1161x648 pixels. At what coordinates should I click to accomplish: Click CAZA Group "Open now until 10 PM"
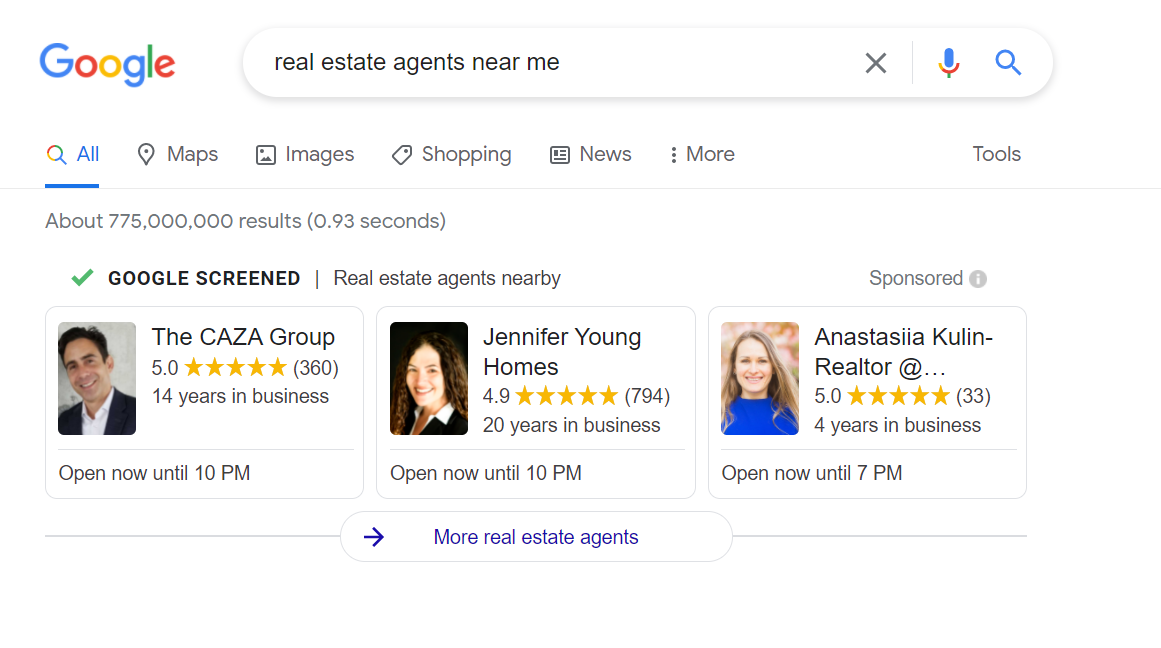(154, 473)
